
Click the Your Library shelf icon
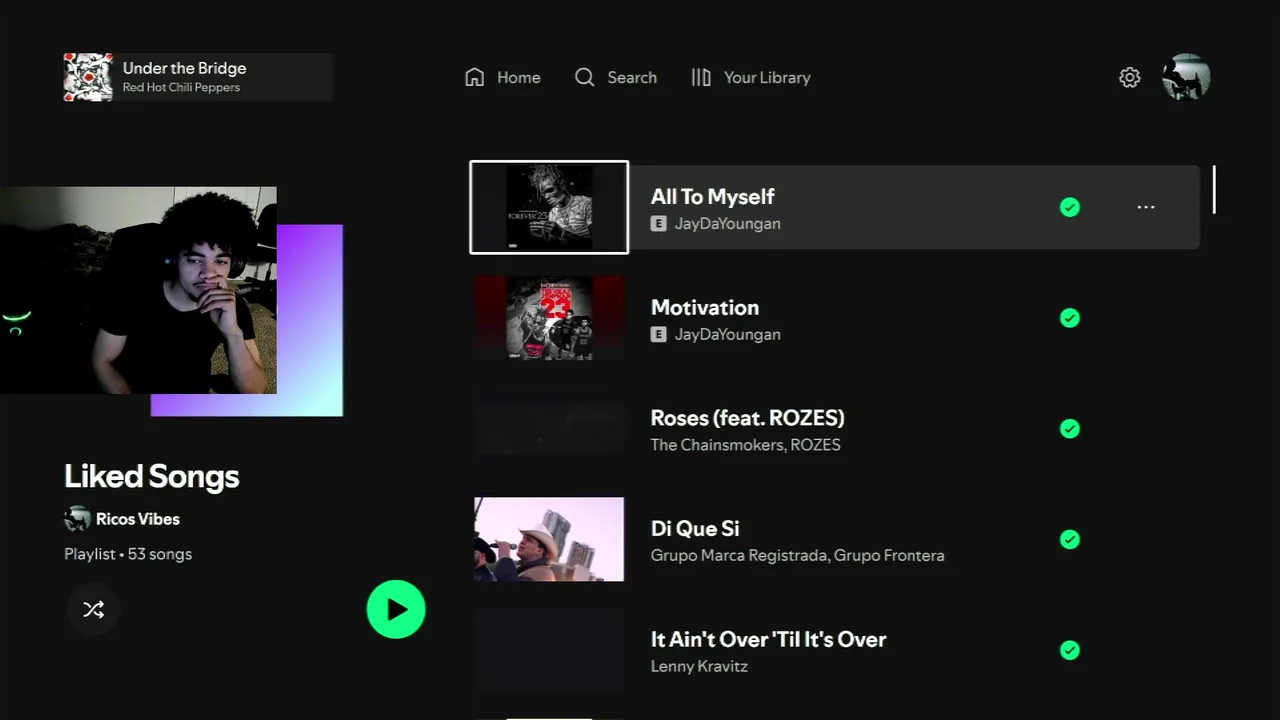click(x=701, y=77)
